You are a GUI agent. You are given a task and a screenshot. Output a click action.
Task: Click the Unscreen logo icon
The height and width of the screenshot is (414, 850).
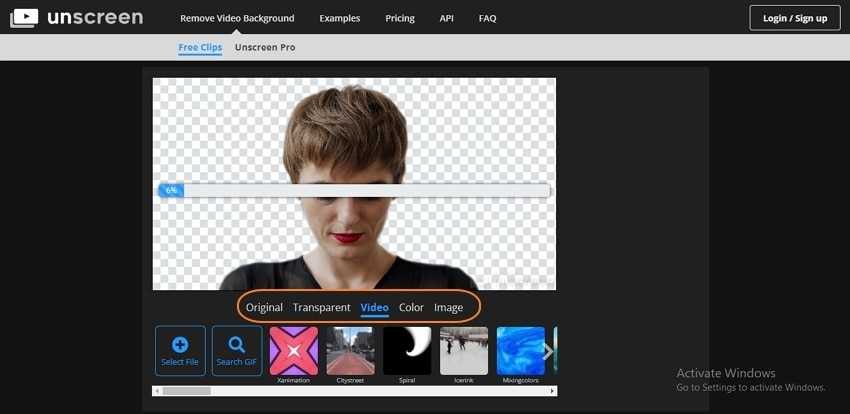coord(24,18)
